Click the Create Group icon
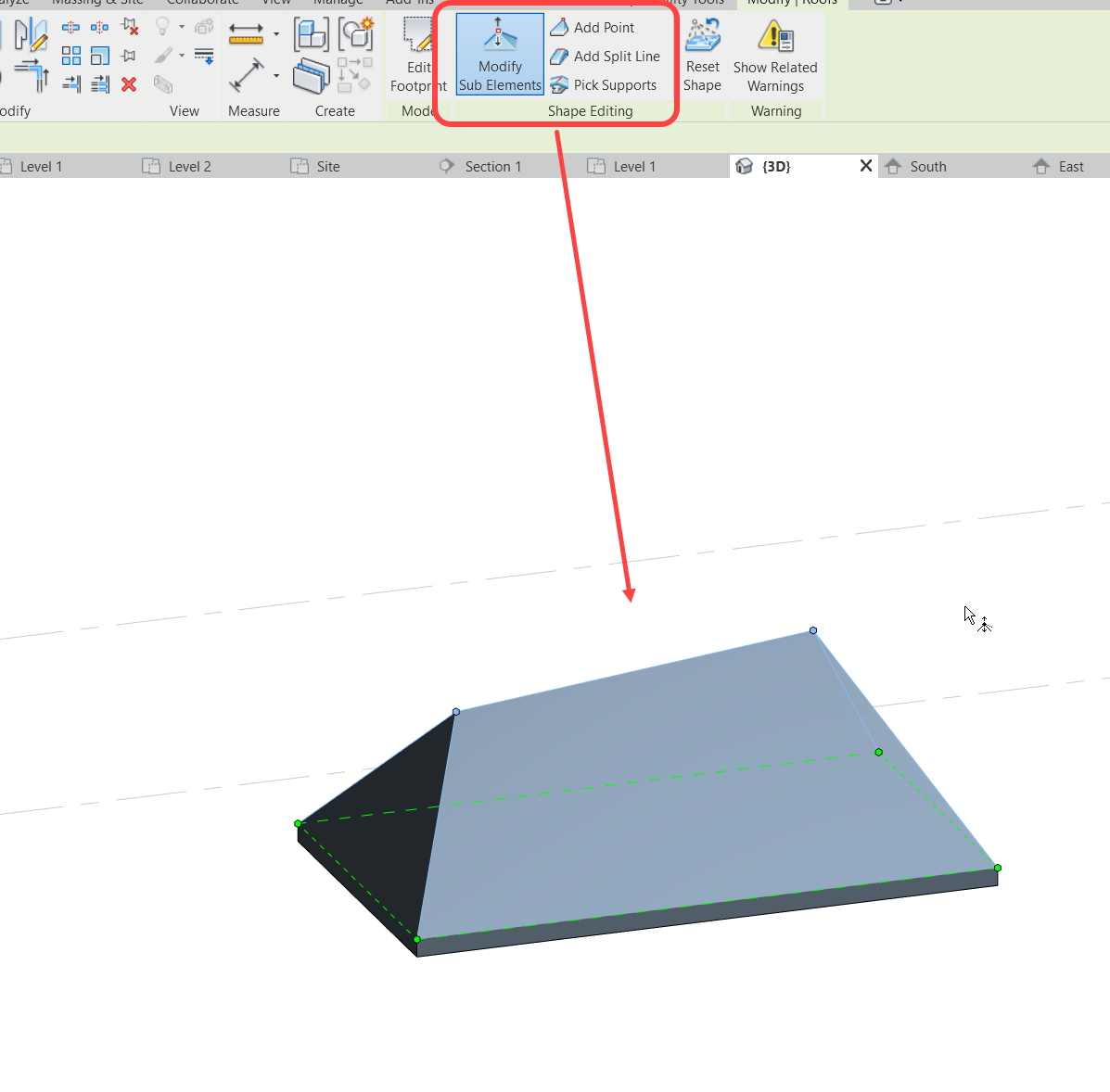Image resolution: width=1110 pixels, height=1092 pixels. 312,33
